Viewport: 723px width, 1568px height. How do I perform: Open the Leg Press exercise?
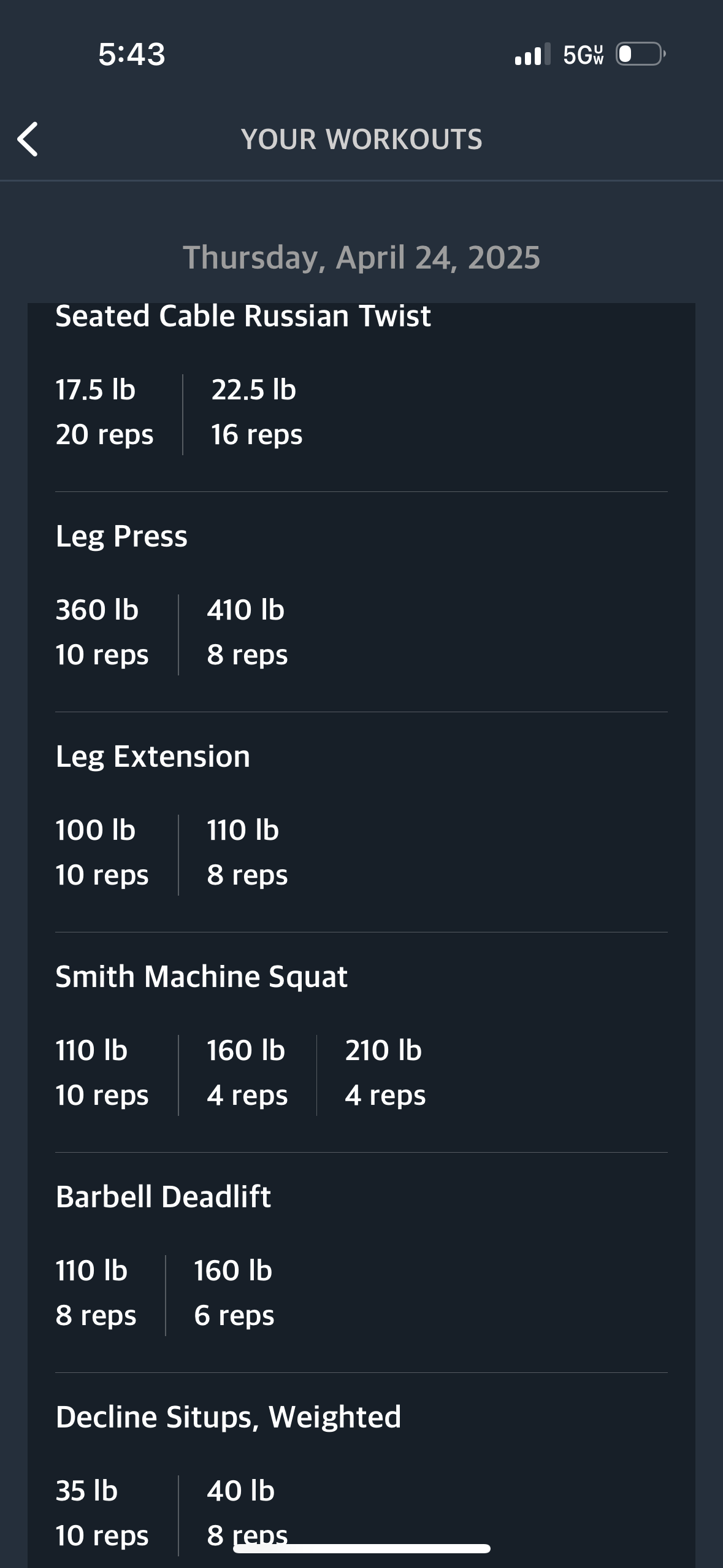click(x=121, y=536)
